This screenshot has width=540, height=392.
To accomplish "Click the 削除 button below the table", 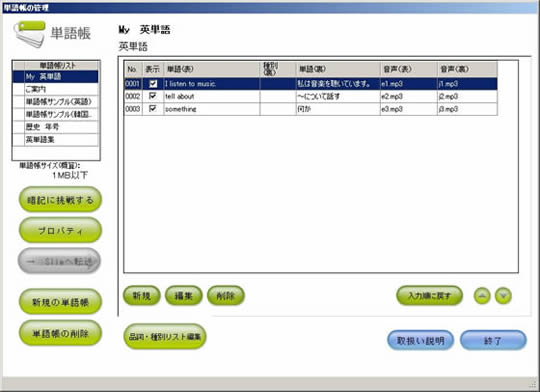I will 226,295.
